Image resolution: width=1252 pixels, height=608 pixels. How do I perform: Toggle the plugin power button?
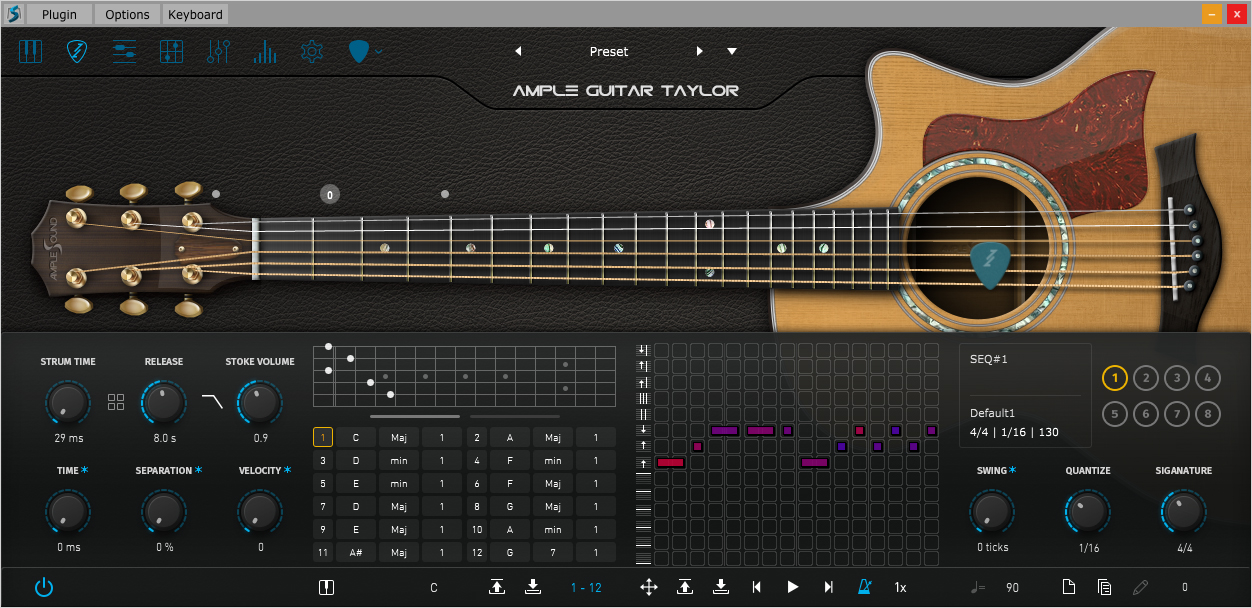(44, 587)
